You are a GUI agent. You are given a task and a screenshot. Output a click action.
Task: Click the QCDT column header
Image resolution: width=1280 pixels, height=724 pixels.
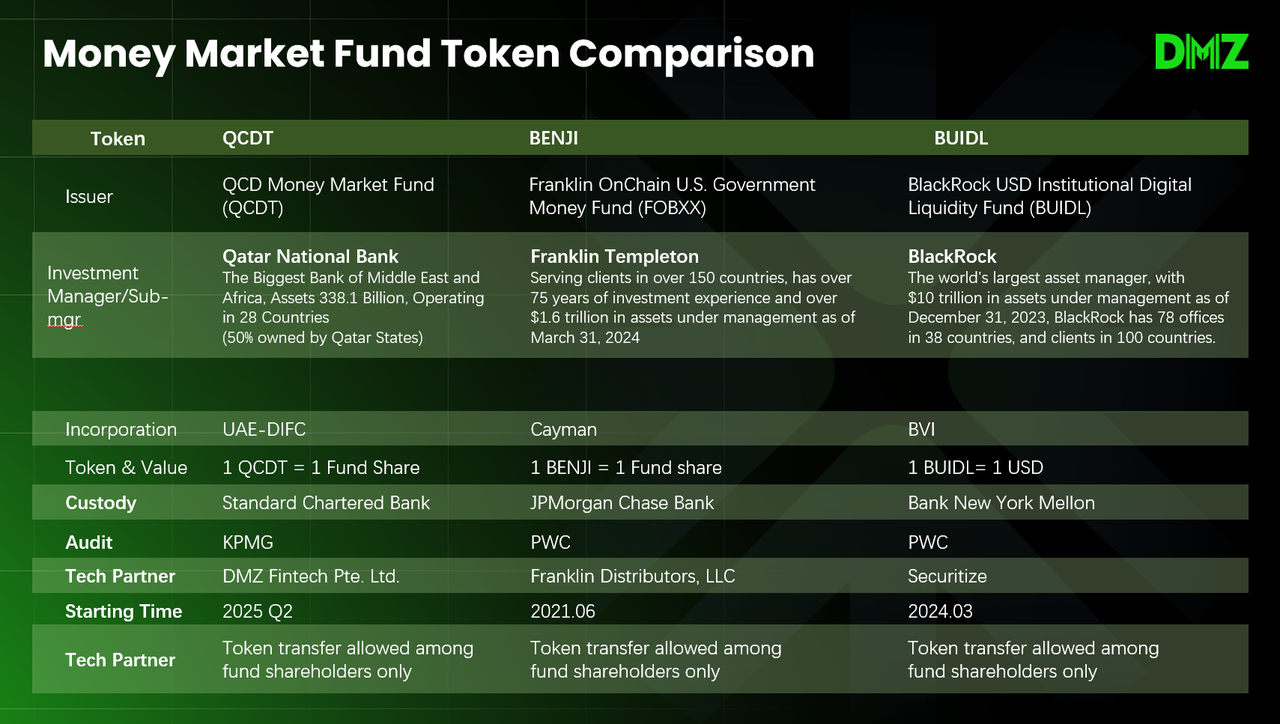(x=248, y=138)
